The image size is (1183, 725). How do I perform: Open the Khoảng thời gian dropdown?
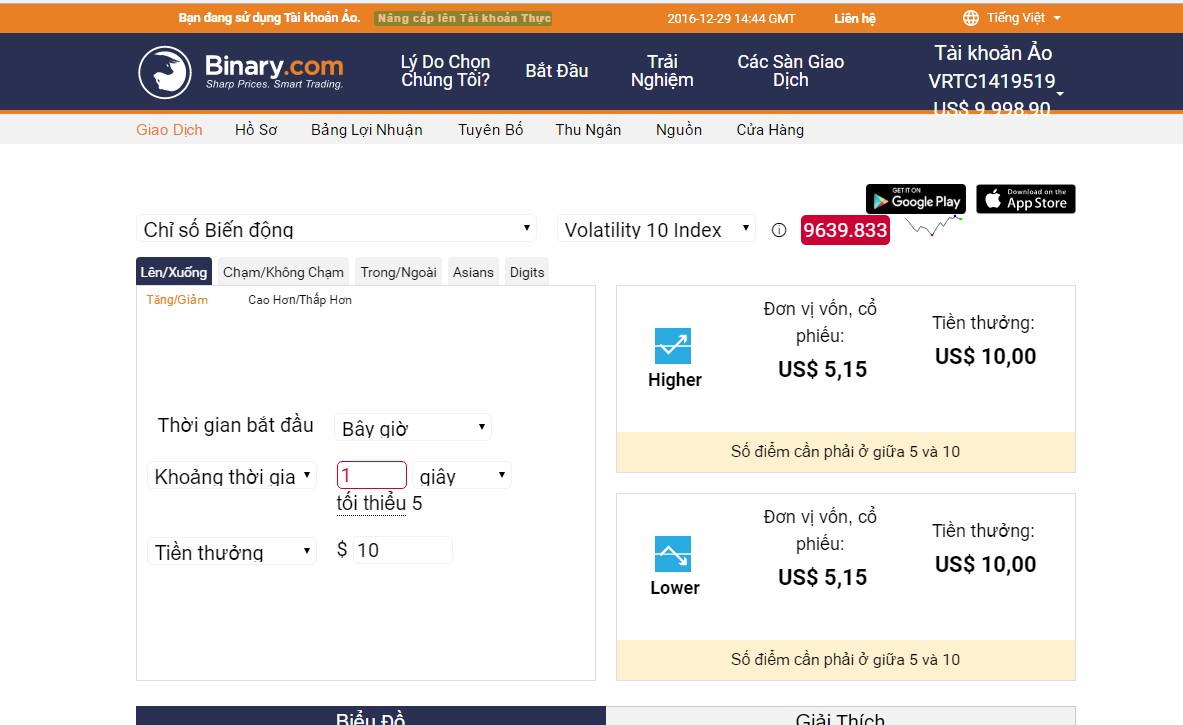coord(232,476)
